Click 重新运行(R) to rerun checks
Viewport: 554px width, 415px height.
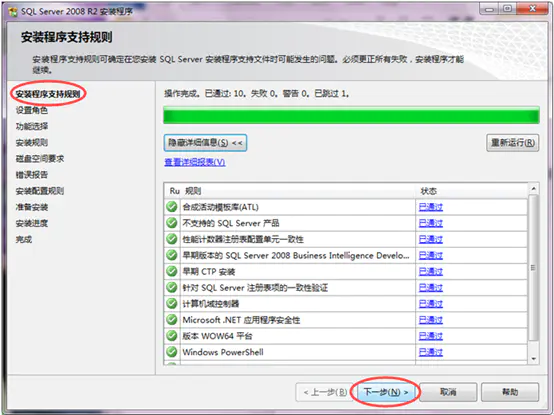point(513,143)
